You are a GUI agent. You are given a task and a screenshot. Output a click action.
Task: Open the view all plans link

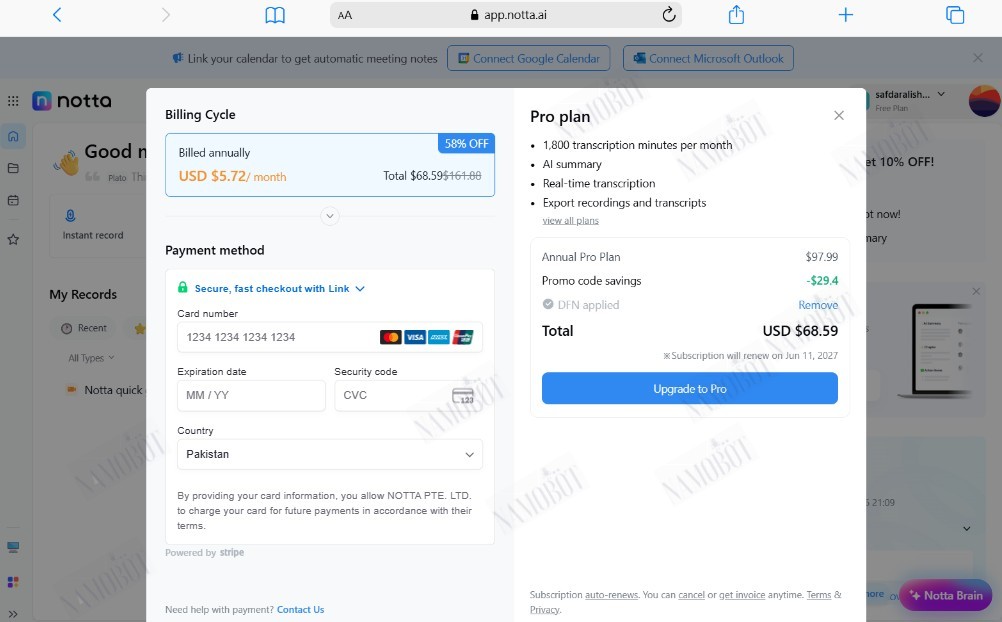tap(571, 221)
